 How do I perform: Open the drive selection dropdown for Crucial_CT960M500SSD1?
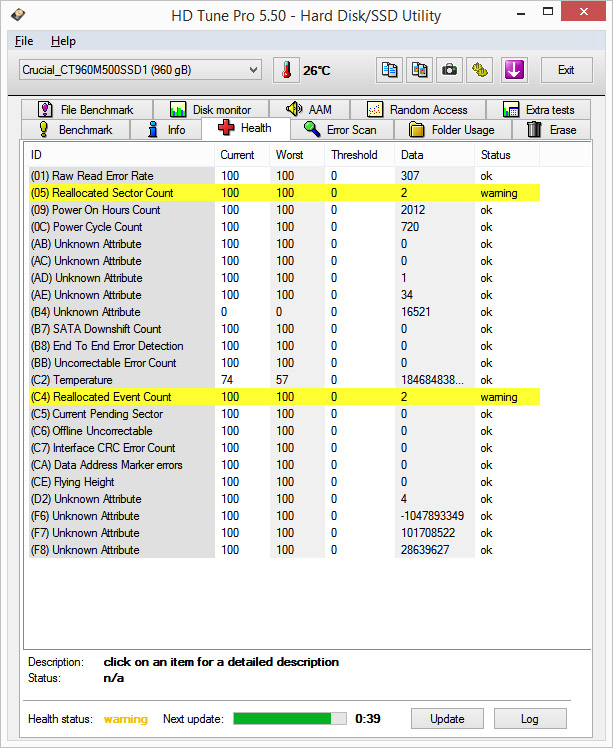coord(140,70)
